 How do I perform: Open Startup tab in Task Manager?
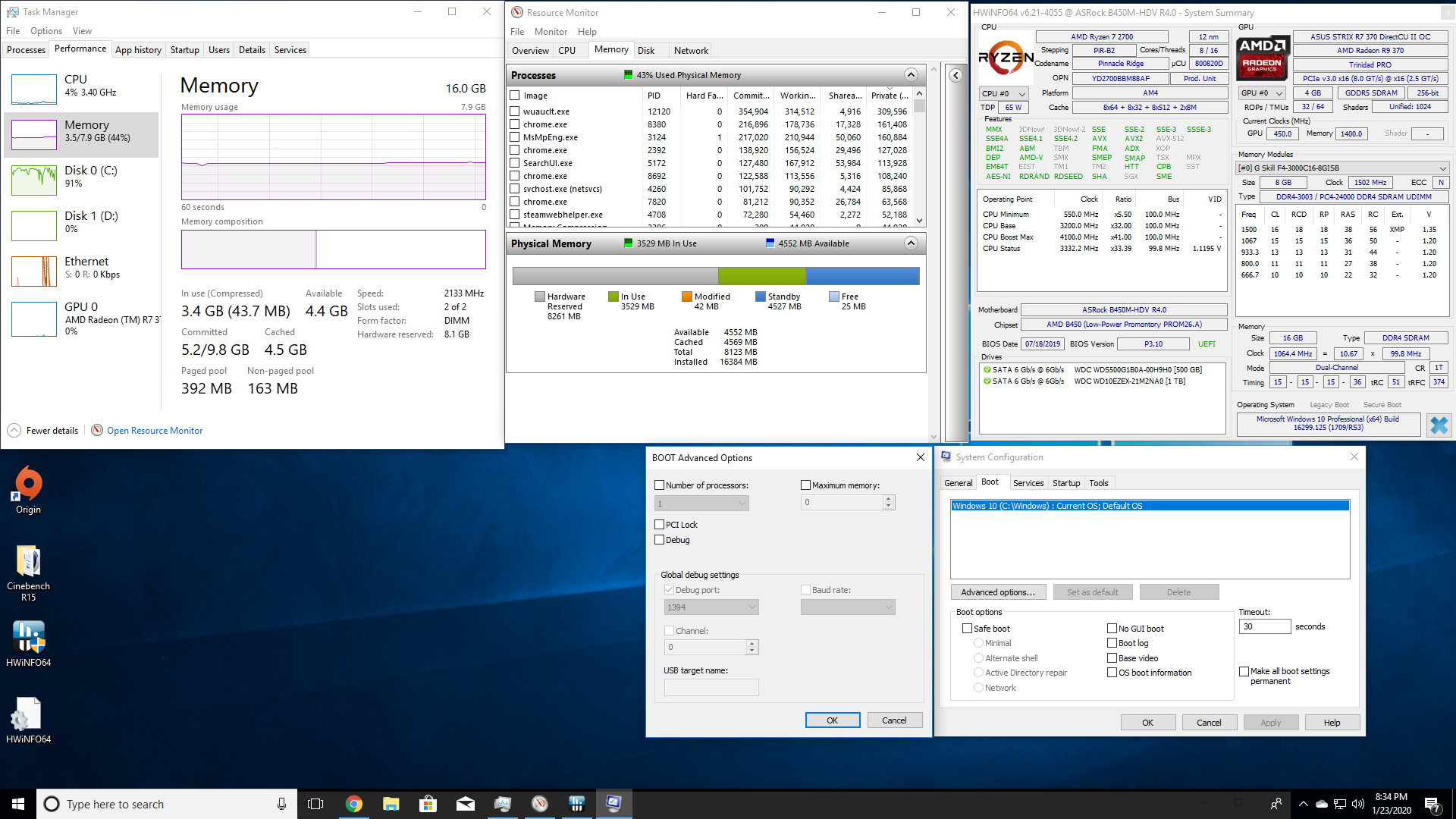click(x=184, y=50)
